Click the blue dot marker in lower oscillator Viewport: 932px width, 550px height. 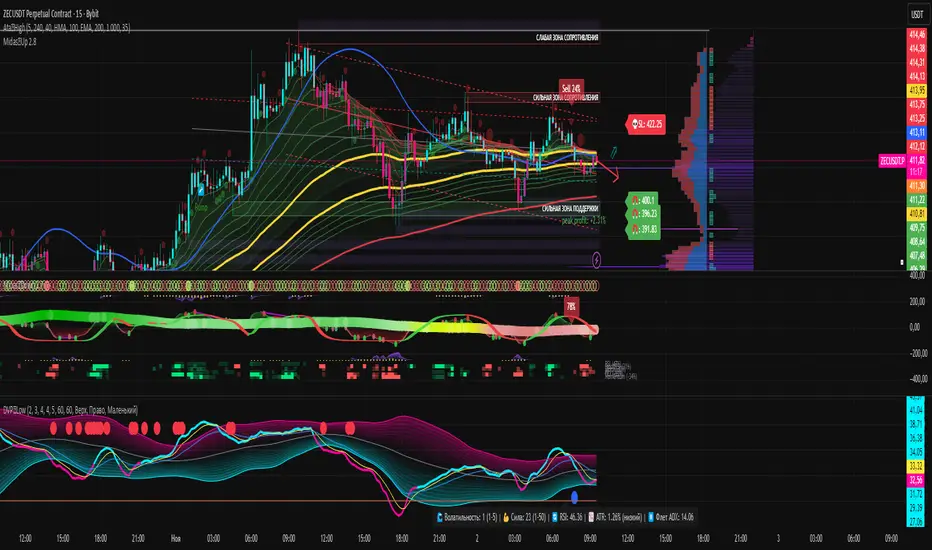574,496
